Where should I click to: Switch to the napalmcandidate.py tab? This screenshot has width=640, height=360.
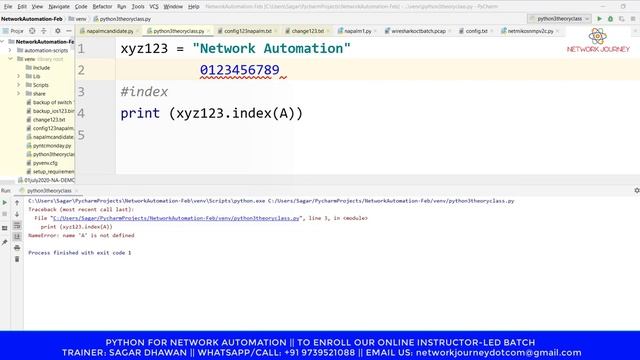(x=110, y=31)
